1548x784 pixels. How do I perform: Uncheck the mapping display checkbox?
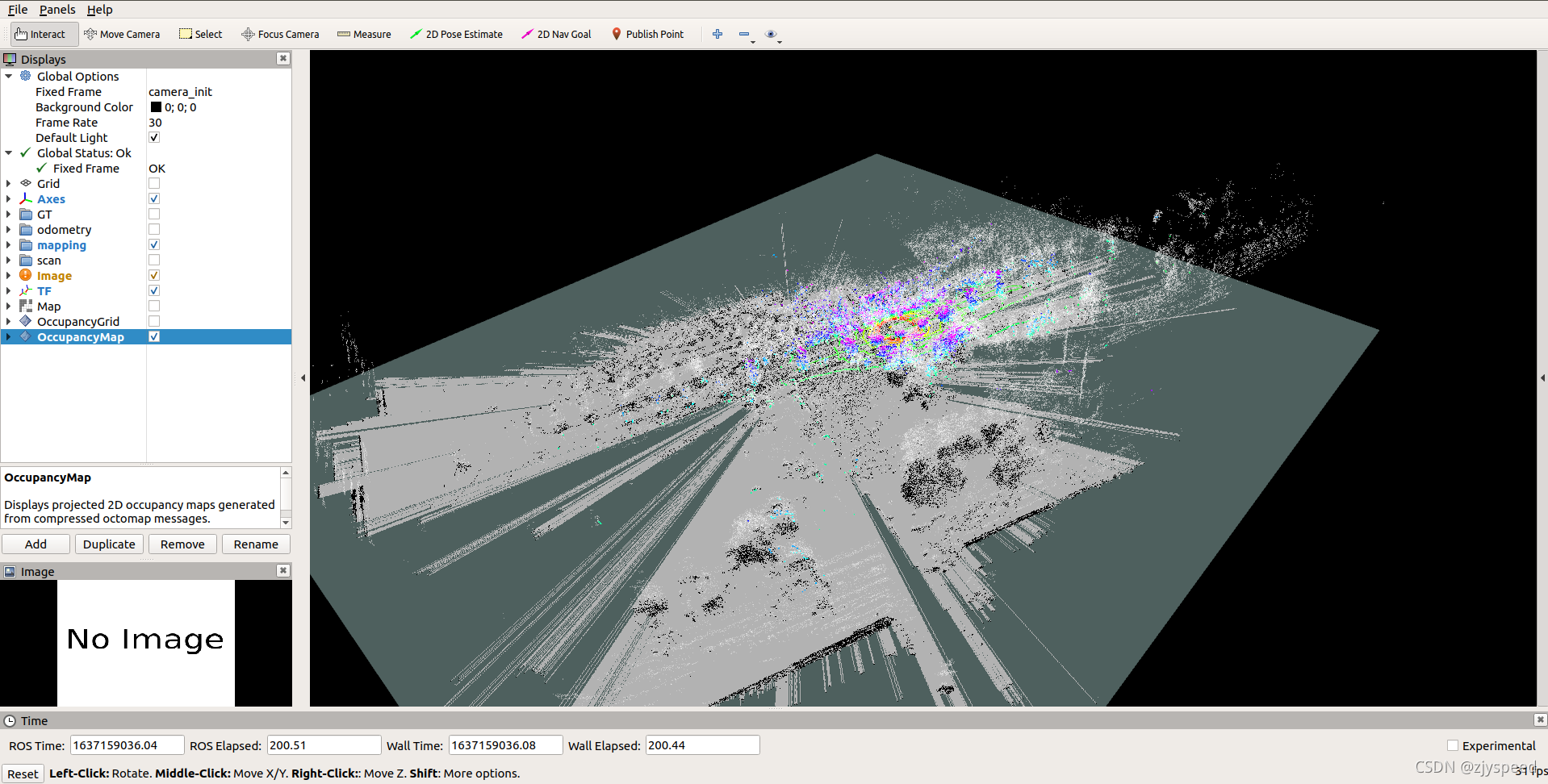(x=154, y=244)
